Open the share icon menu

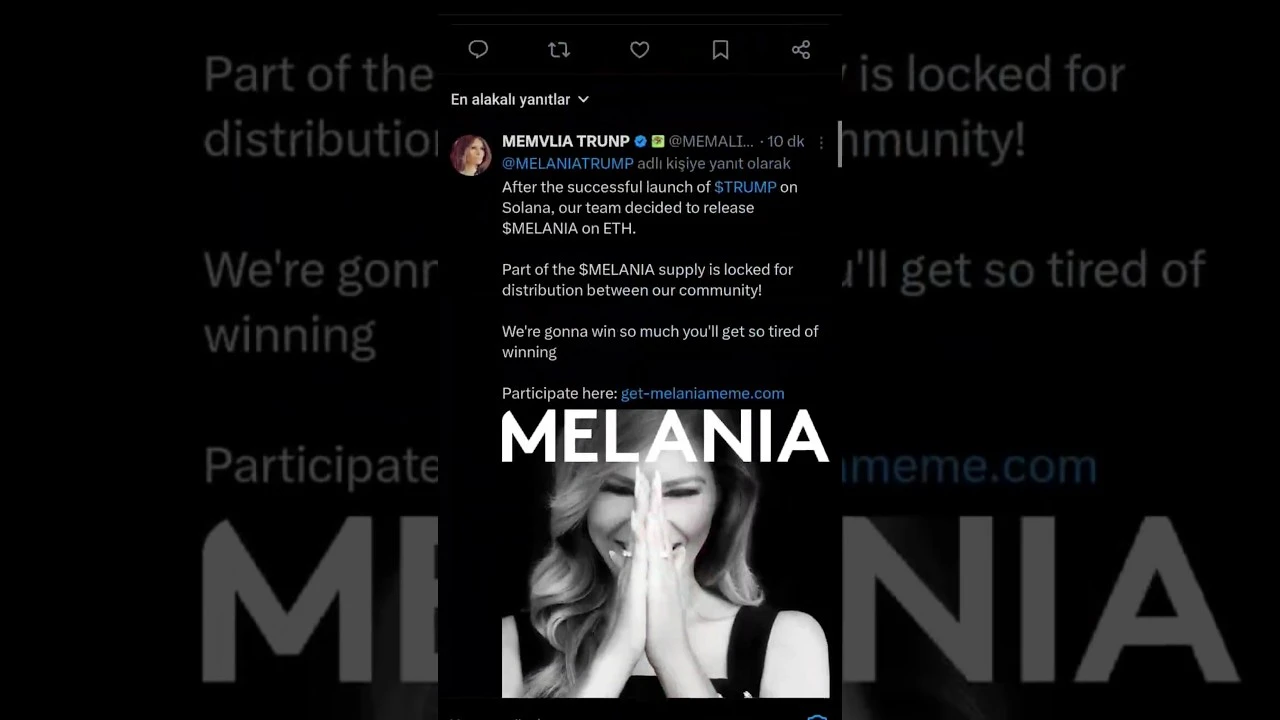tap(801, 50)
